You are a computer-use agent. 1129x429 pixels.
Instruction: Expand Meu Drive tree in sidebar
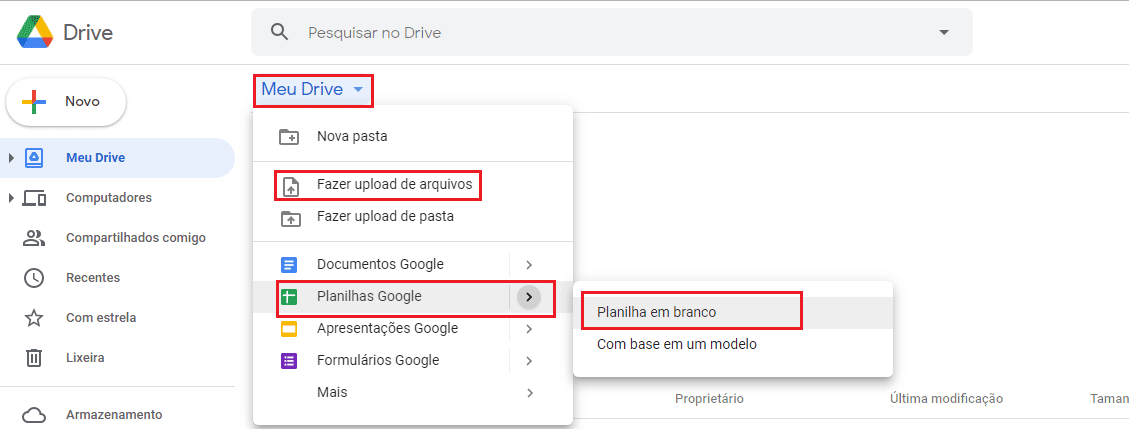point(11,158)
